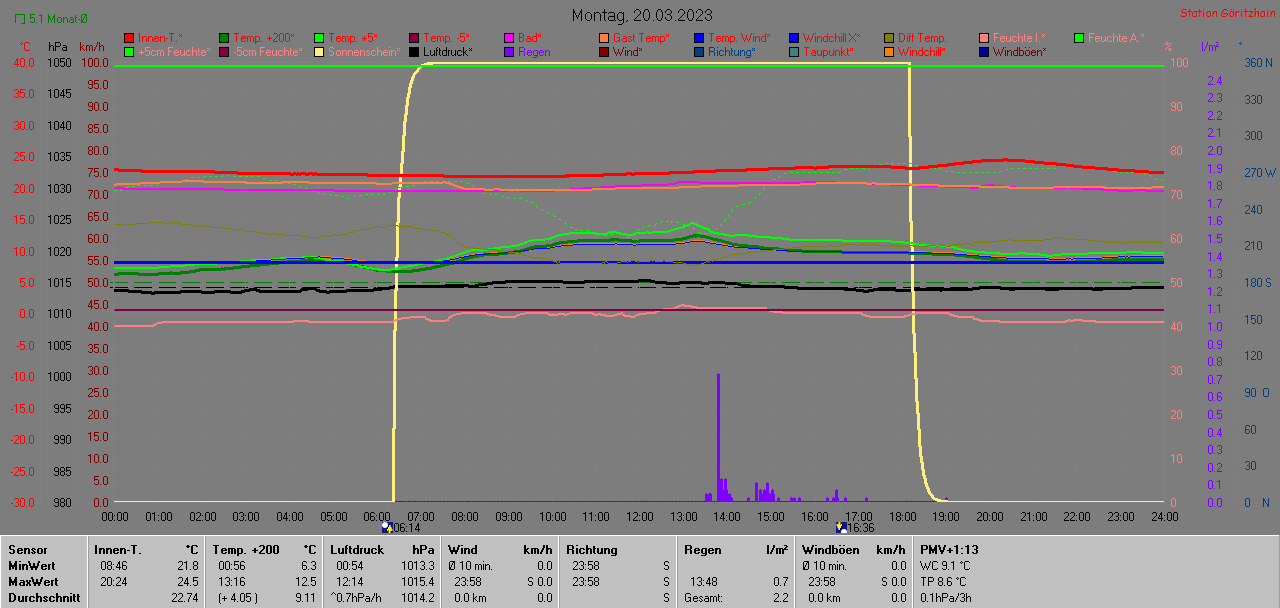Click the WC 9.1 °C reading
Image resolution: width=1280 pixels, height=608 pixels.
[x=945, y=565]
